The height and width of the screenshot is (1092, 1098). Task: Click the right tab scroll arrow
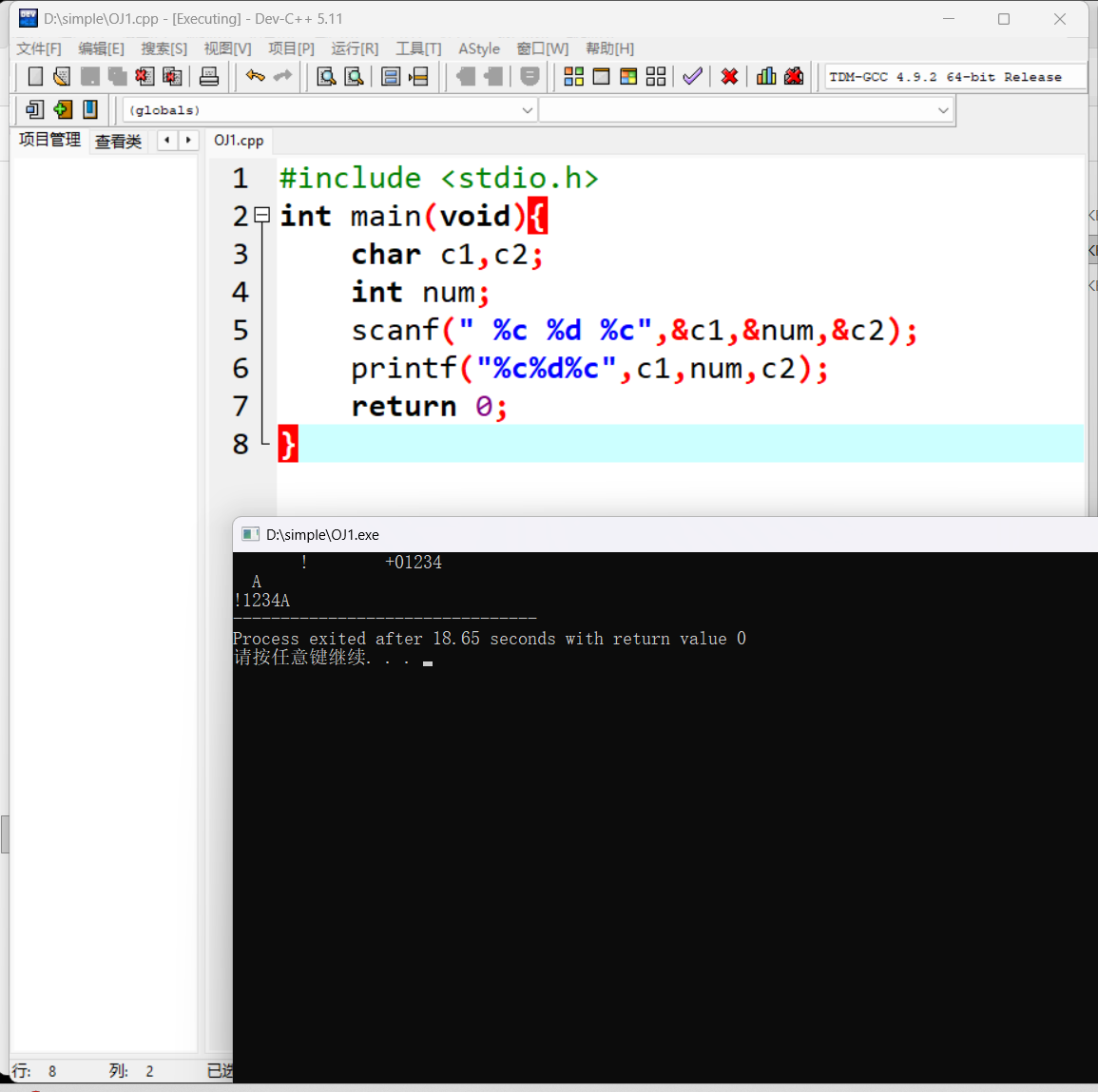pyautogui.click(x=188, y=140)
